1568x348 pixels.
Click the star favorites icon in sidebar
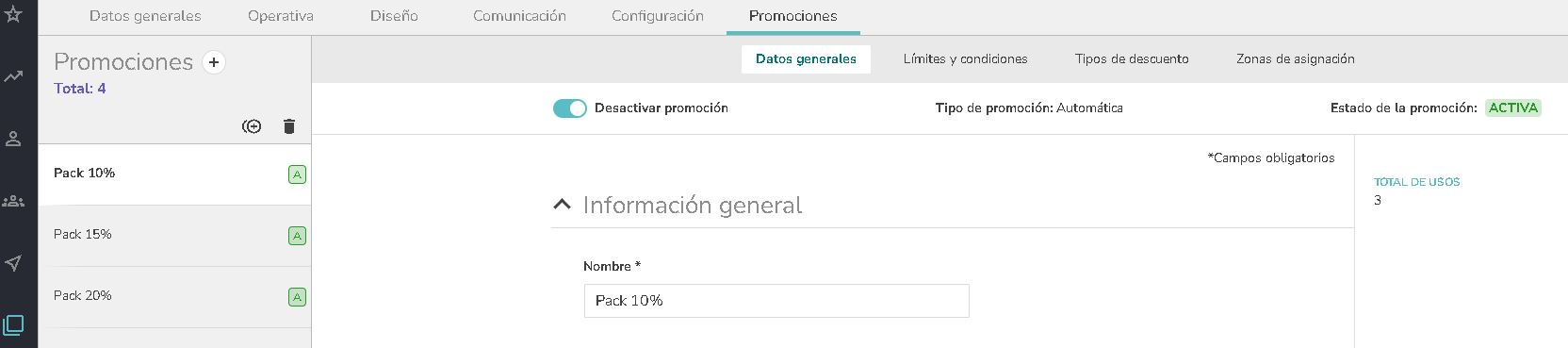[13, 14]
